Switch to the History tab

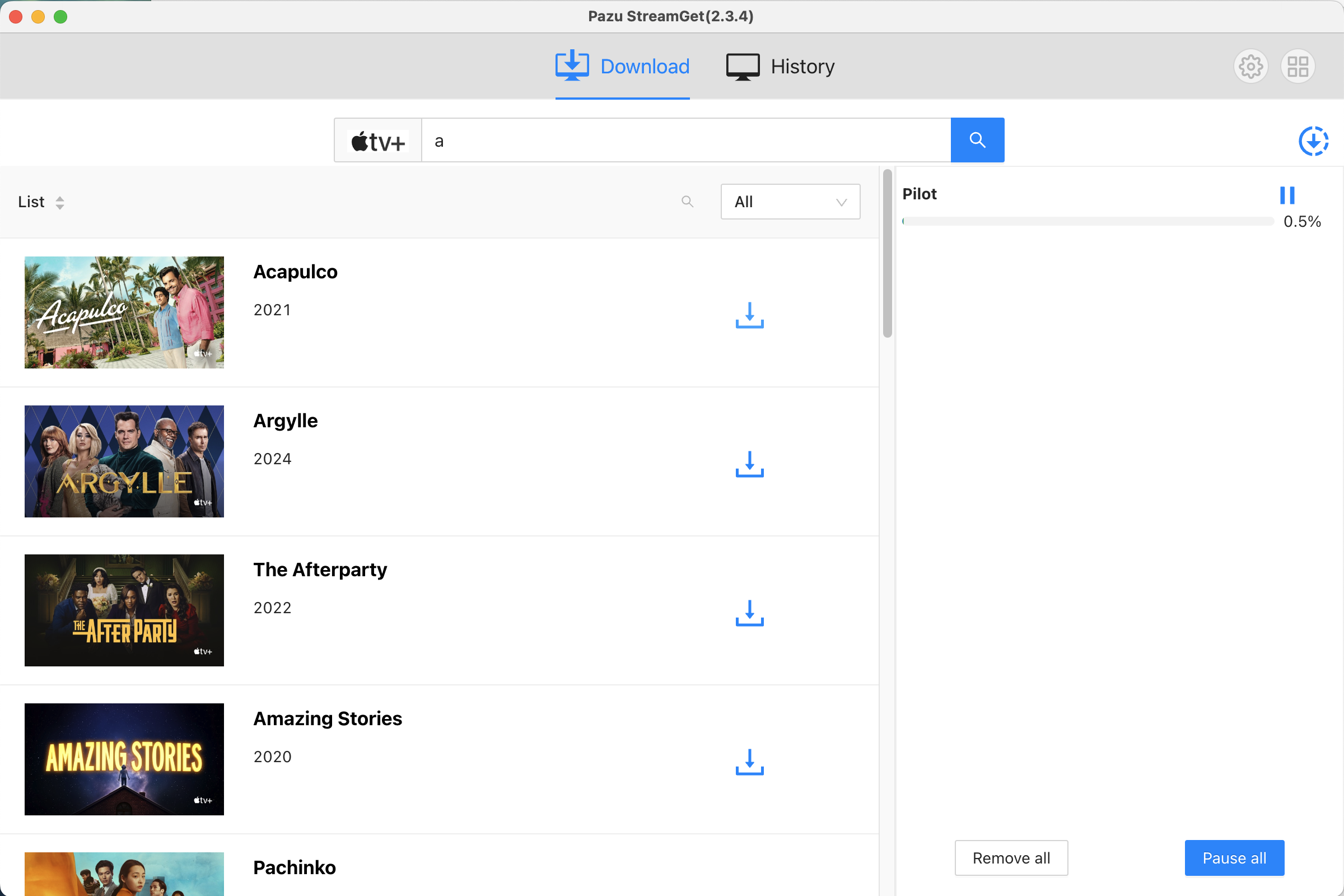click(x=780, y=66)
